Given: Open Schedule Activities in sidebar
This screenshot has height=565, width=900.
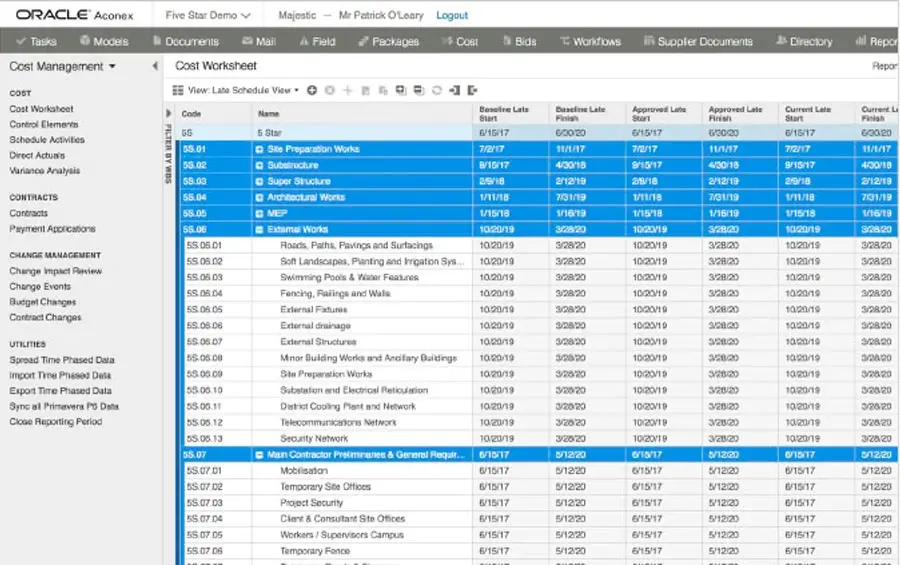Looking at the screenshot, I should tap(47, 140).
